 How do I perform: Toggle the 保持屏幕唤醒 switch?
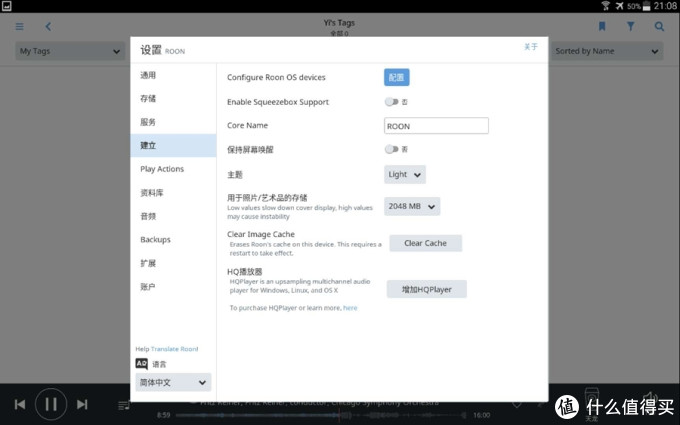click(391, 149)
